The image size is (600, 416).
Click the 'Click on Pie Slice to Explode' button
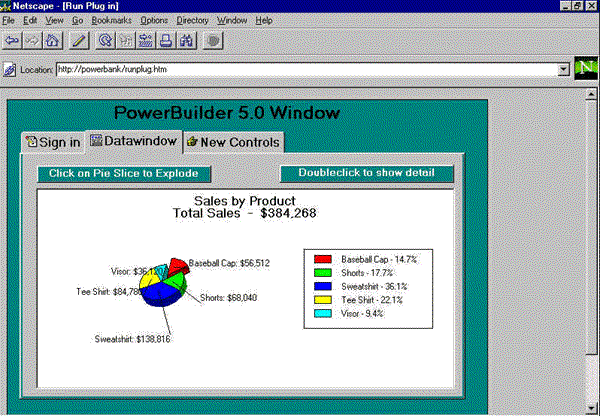pyautogui.click(x=124, y=174)
